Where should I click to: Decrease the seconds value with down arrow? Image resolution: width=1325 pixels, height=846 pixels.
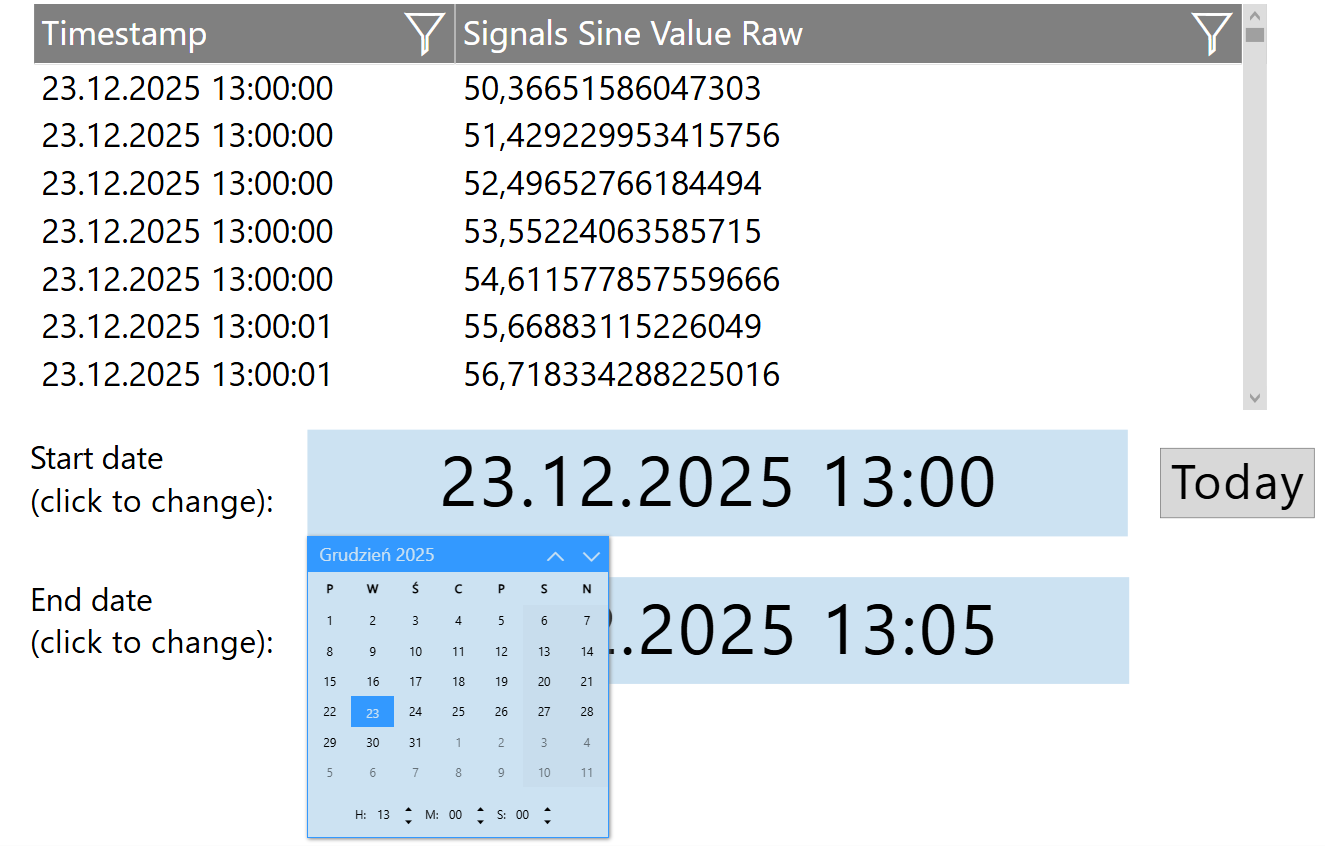(x=547, y=821)
